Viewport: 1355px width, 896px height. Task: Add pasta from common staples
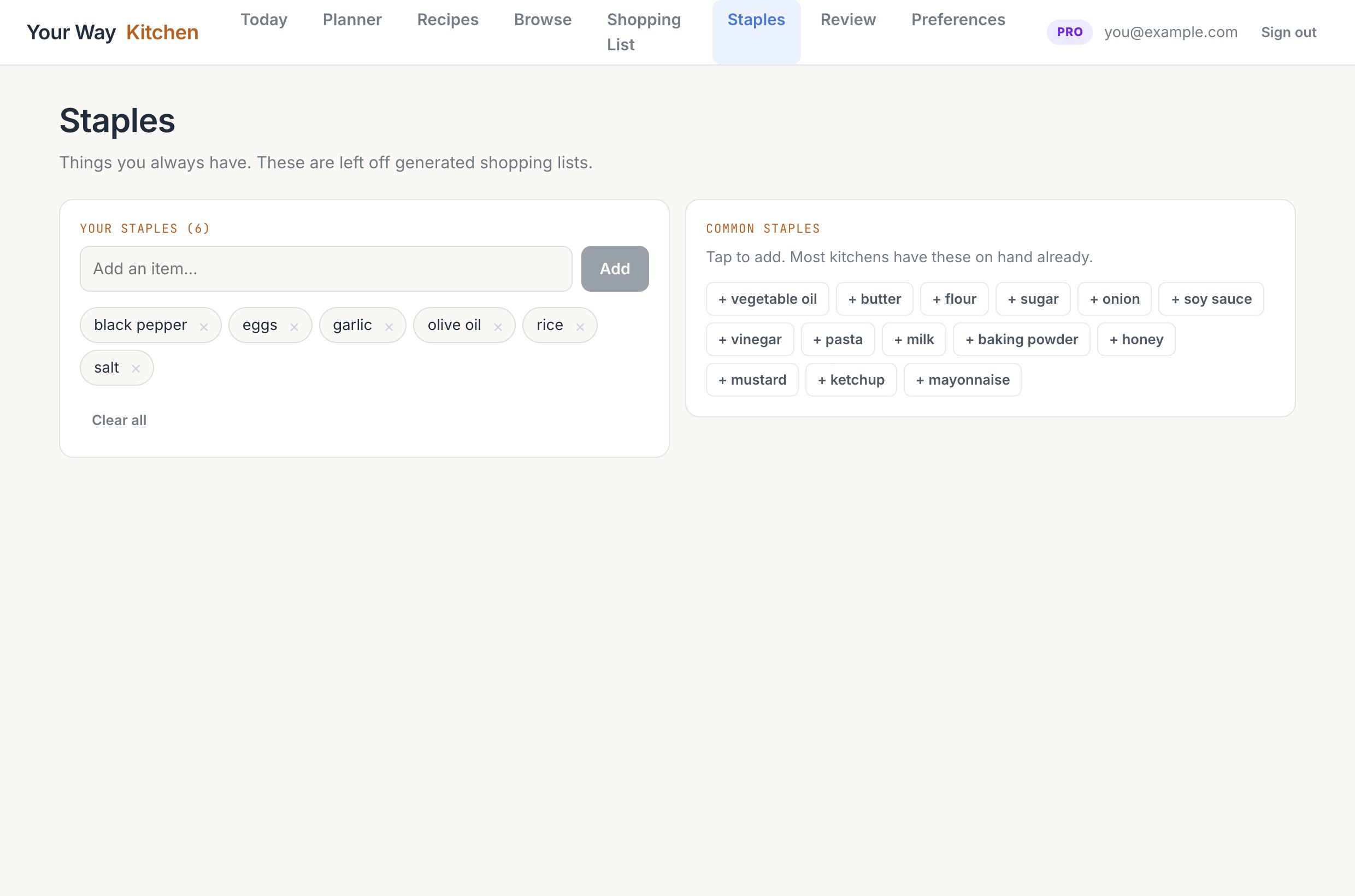tap(838, 339)
